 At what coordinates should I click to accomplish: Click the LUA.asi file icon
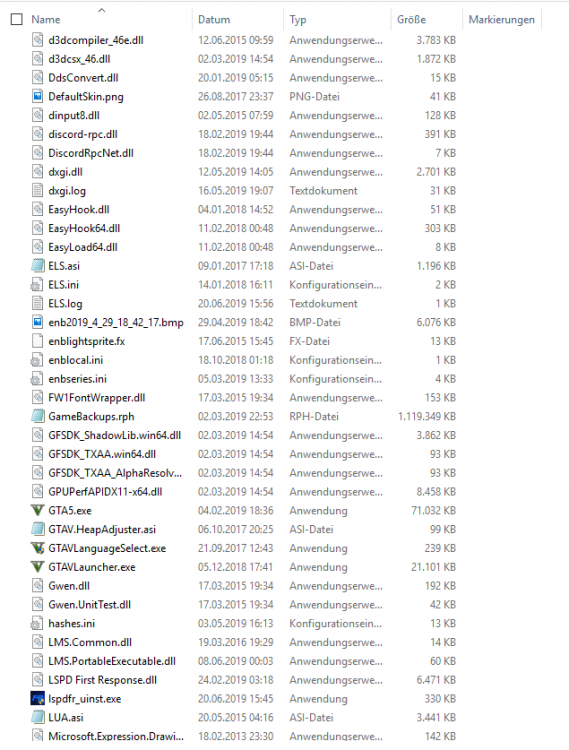37,717
